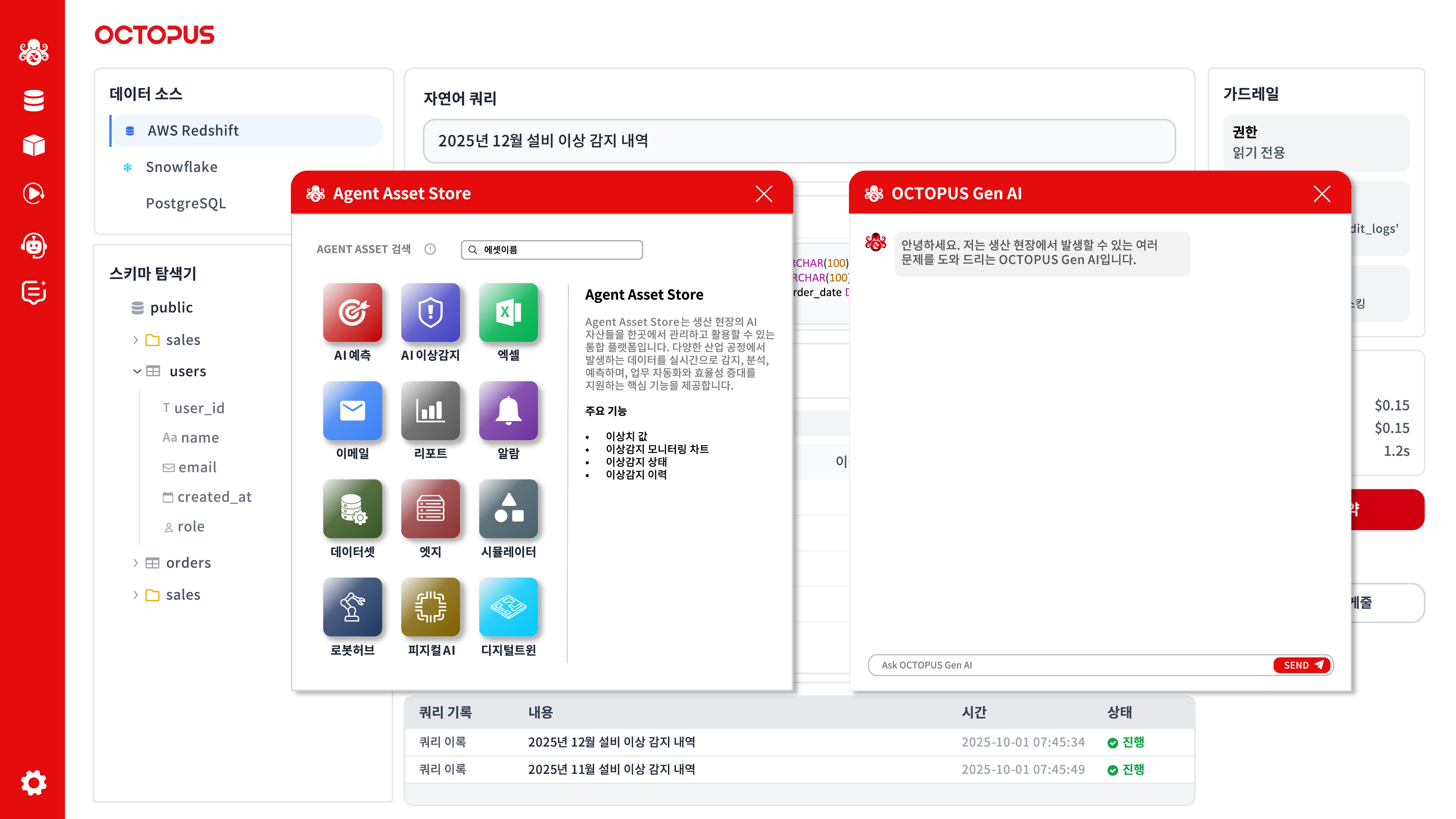1456x819 pixels.
Task: Open the 시뮬레이터 asset icon
Action: (508, 509)
